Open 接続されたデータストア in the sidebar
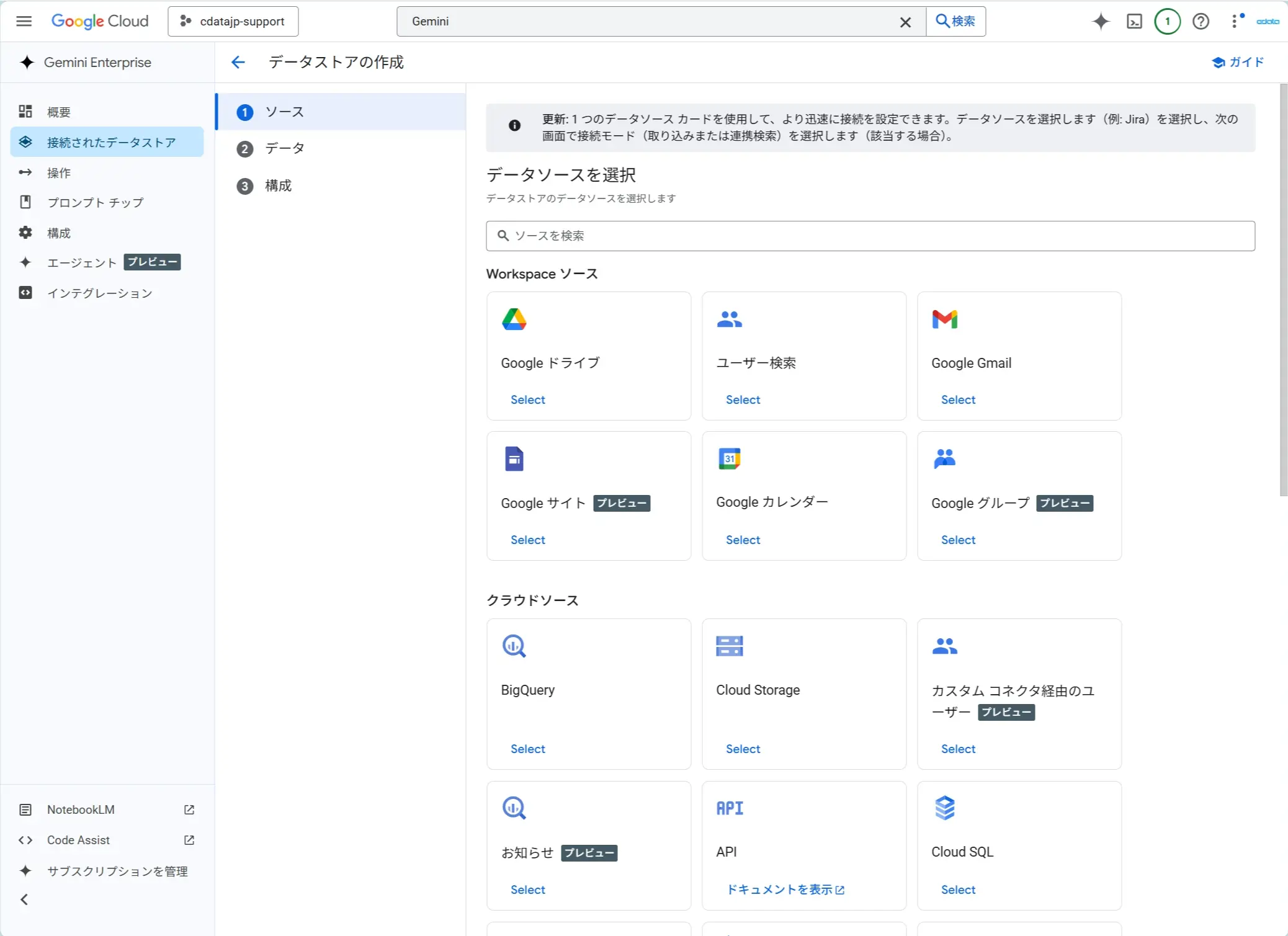This screenshot has width=1288, height=936. click(111, 142)
